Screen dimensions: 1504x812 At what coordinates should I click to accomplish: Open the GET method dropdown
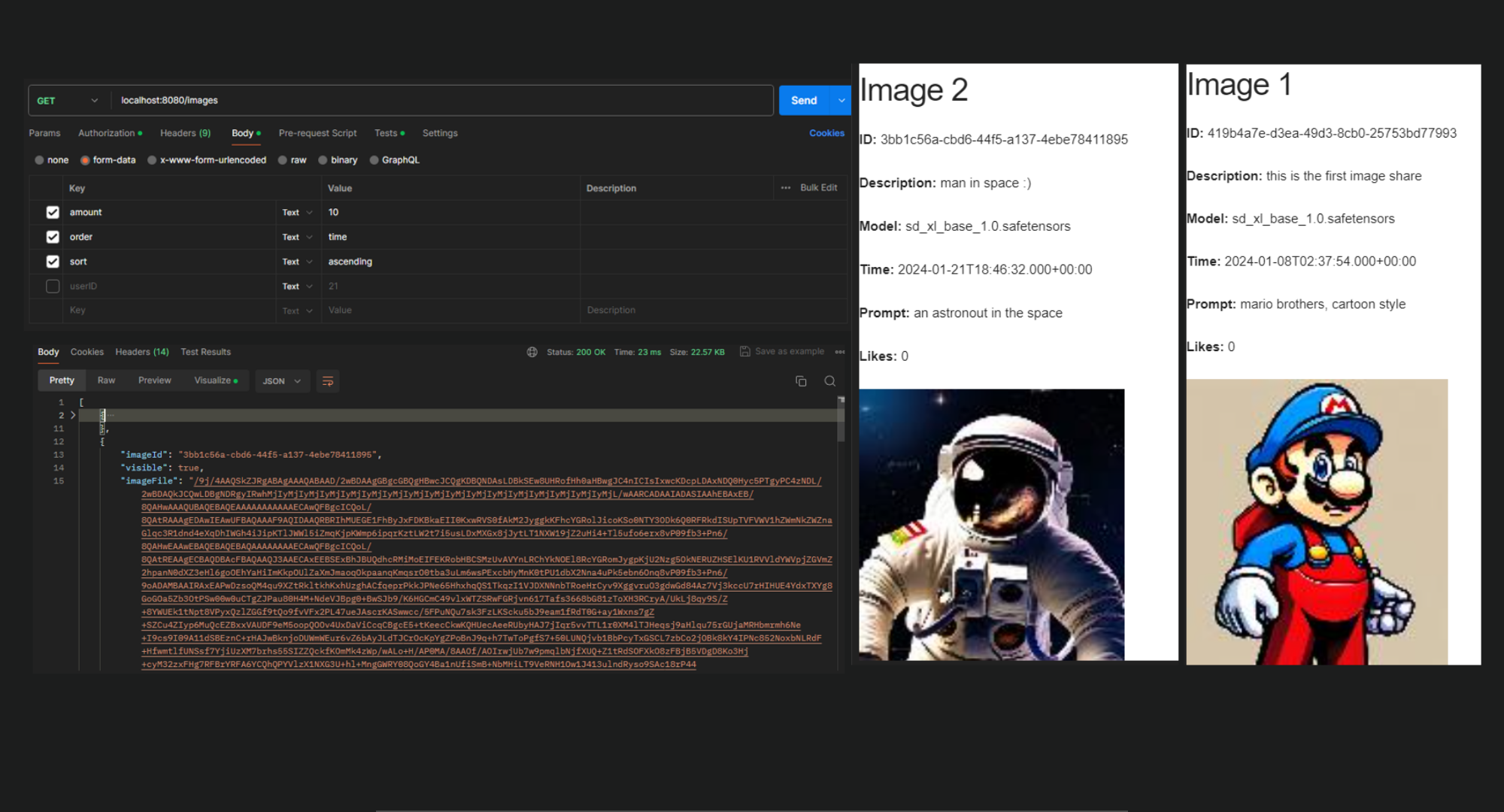pos(68,101)
